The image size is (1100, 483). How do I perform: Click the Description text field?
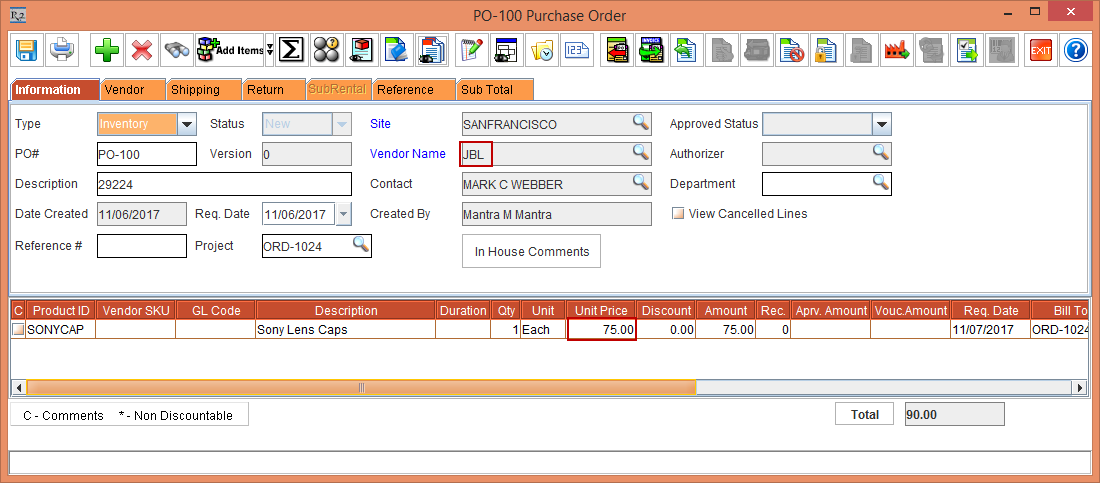[224, 184]
